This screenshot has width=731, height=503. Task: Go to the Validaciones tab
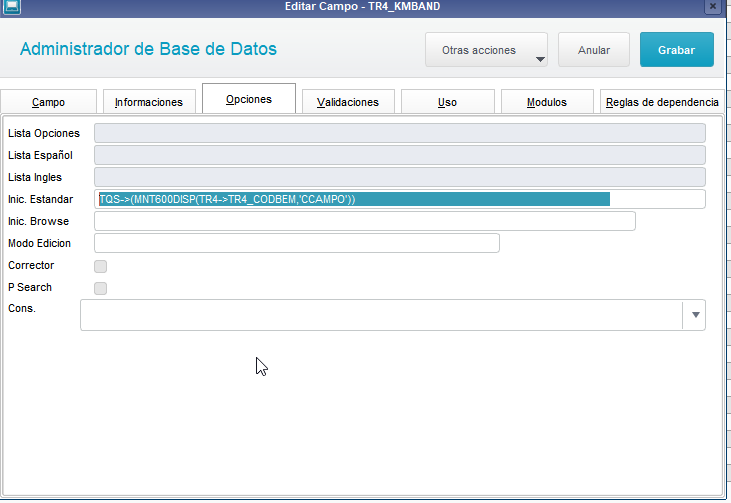click(348, 102)
